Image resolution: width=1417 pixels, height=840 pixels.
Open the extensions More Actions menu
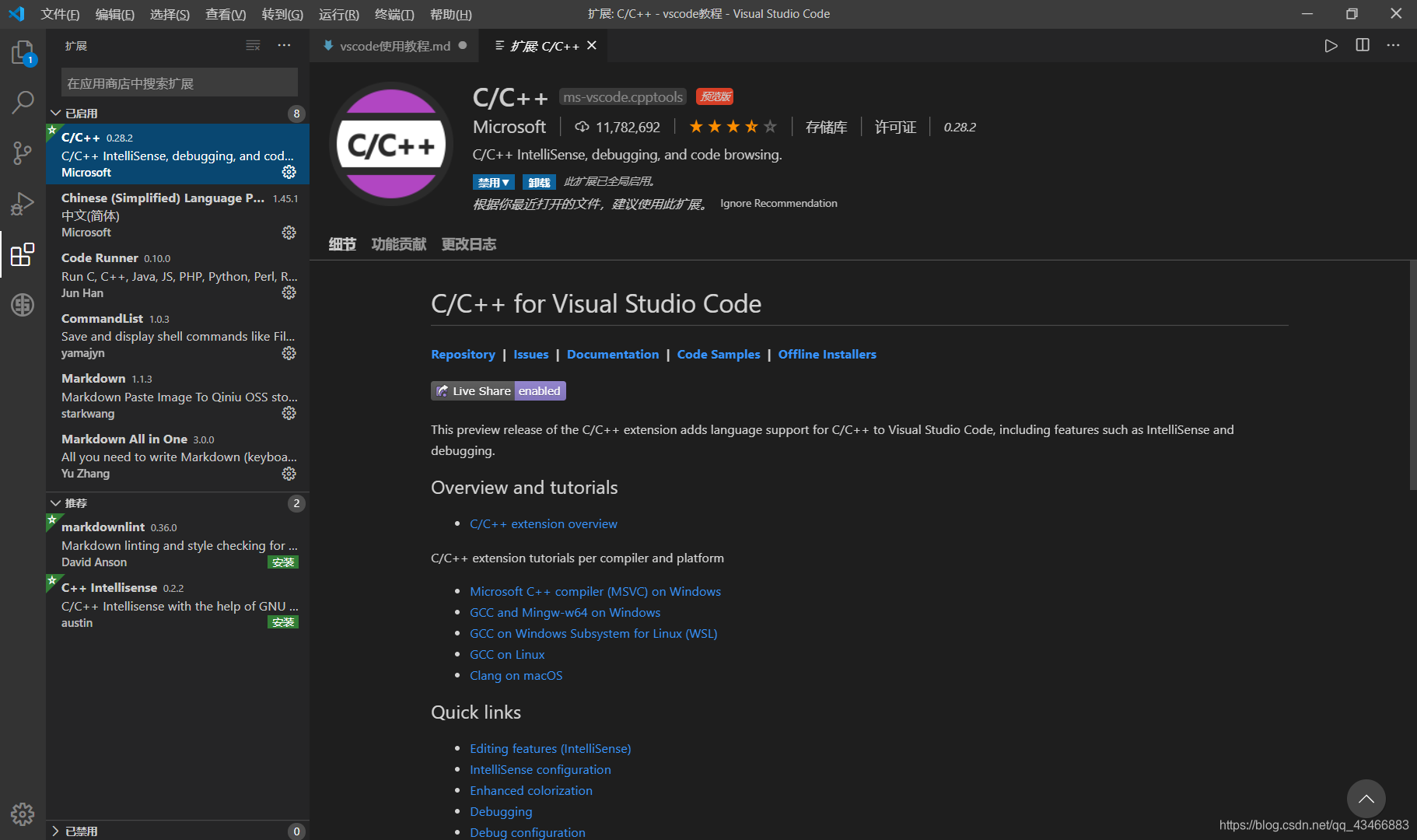coord(284,45)
